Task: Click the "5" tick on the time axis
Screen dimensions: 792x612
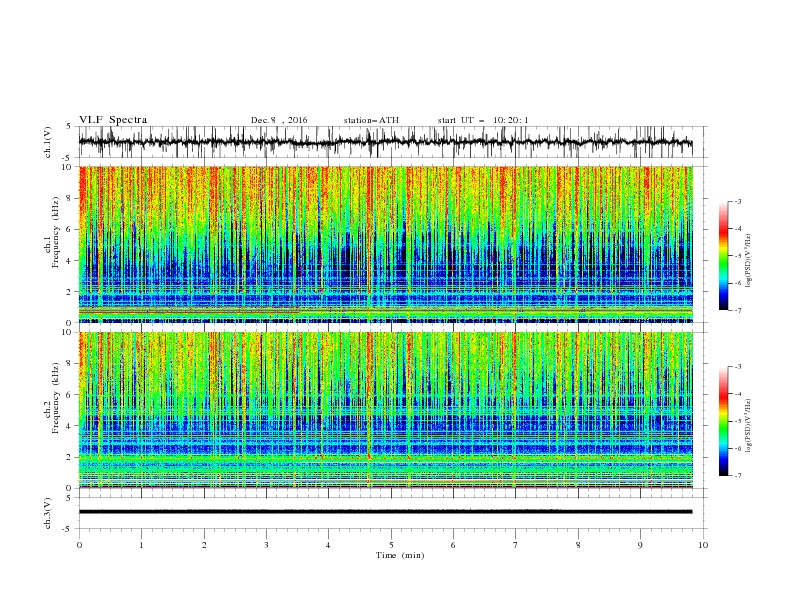Action: click(391, 545)
